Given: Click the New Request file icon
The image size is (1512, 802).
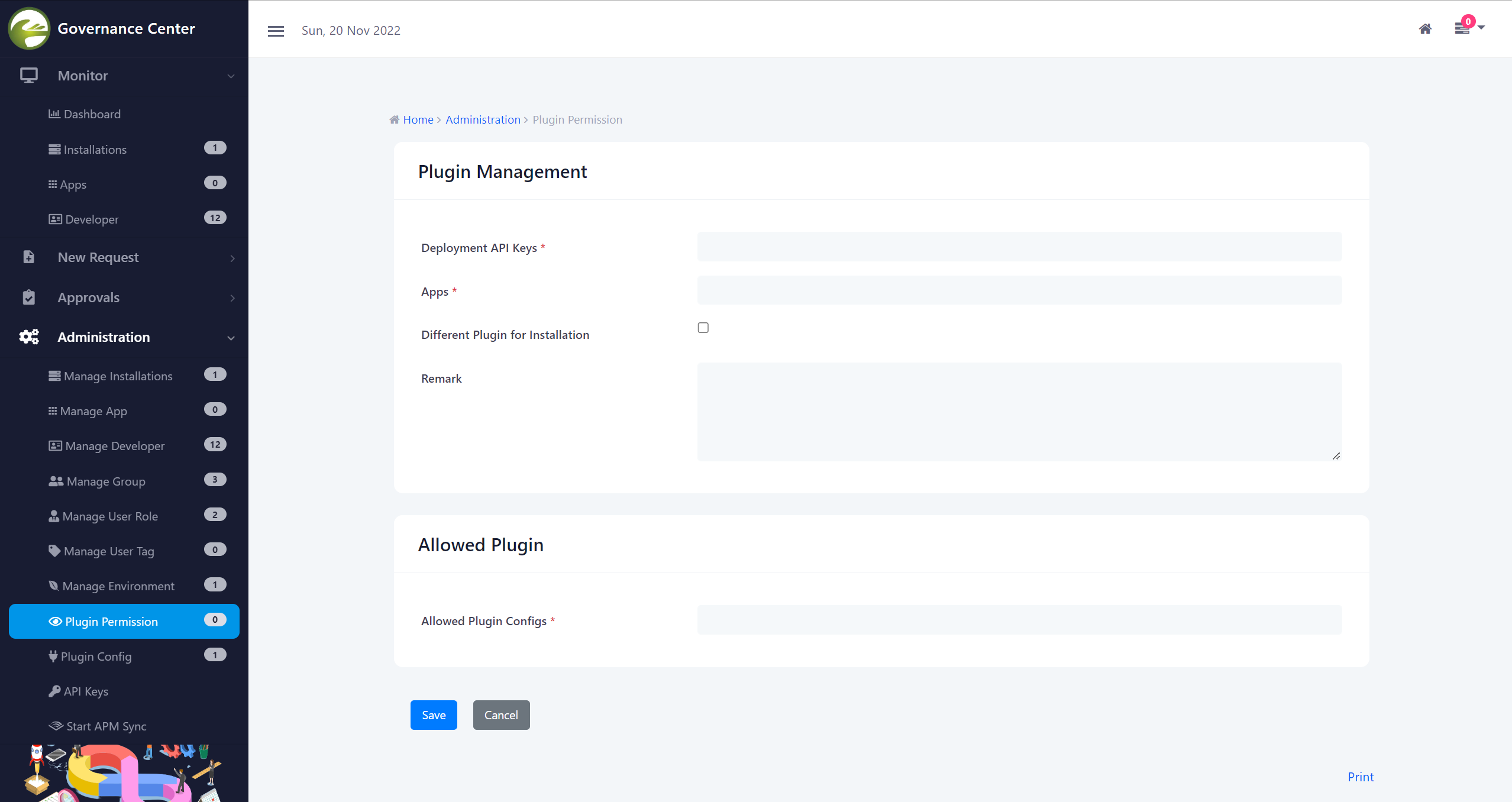Looking at the screenshot, I should [x=28, y=257].
